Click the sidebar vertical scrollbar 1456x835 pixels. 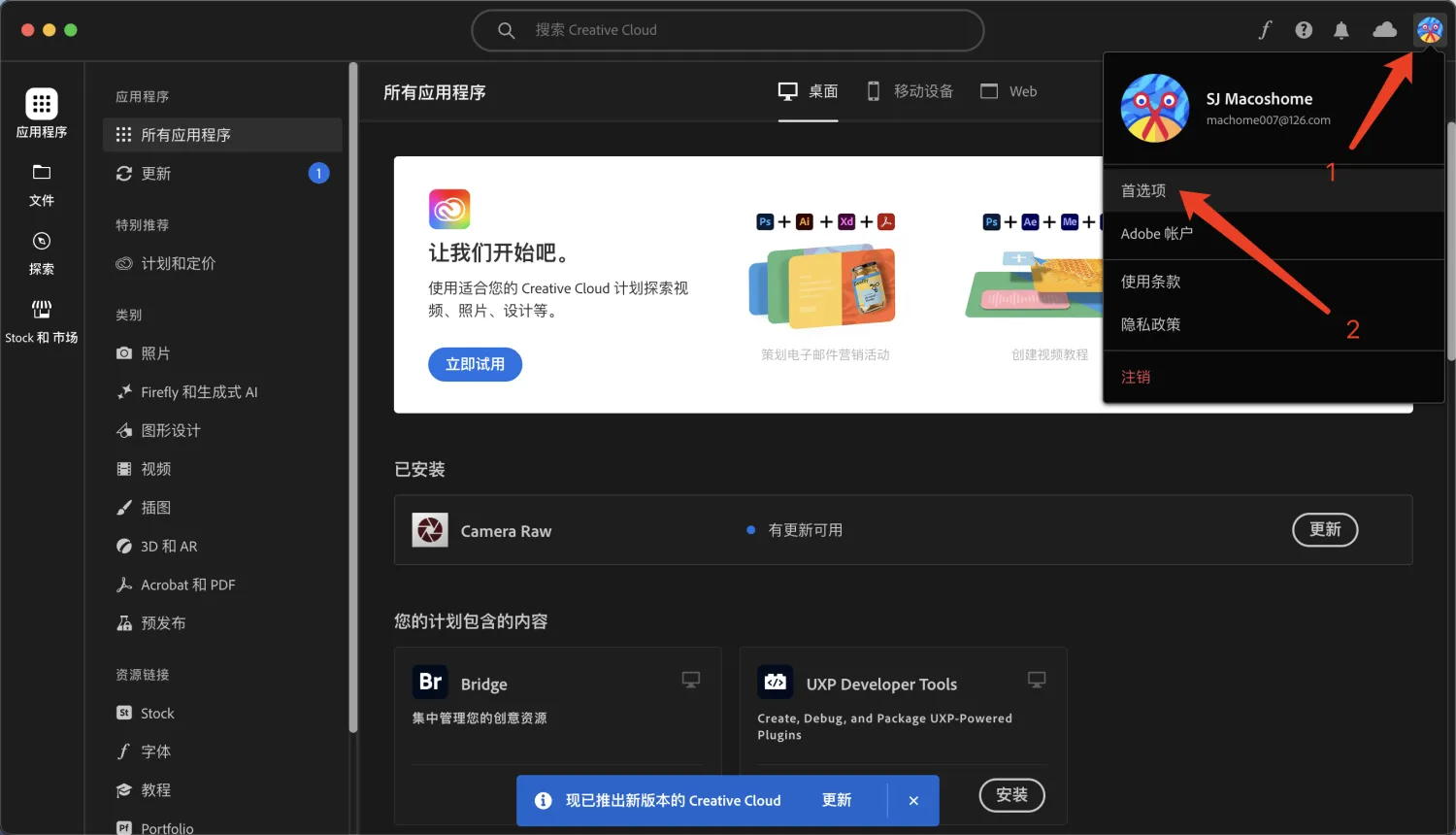pyautogui.click(x=353, y=398)
